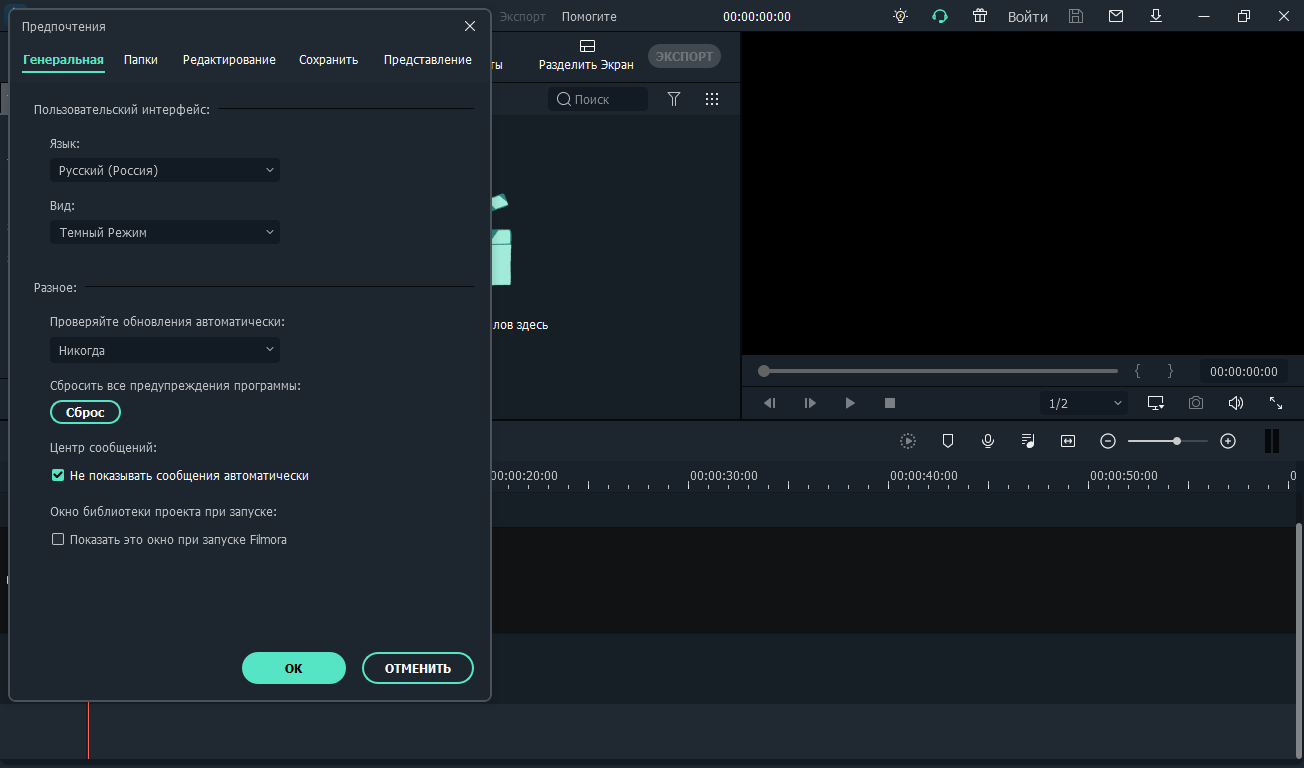
Task: Click the grid view icon
Action: pyautogui.click(x=712, y=99)
